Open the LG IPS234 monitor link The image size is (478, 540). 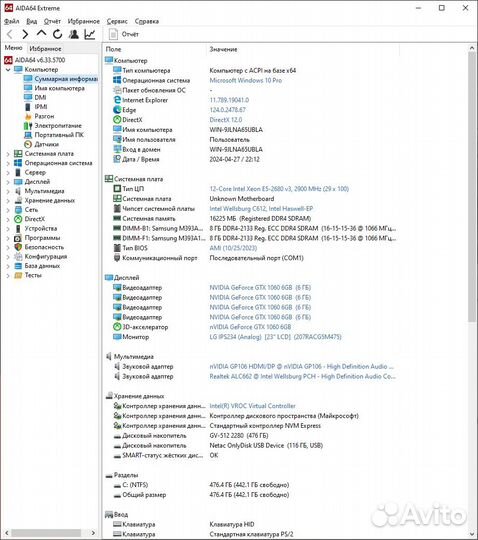(275, 337)
